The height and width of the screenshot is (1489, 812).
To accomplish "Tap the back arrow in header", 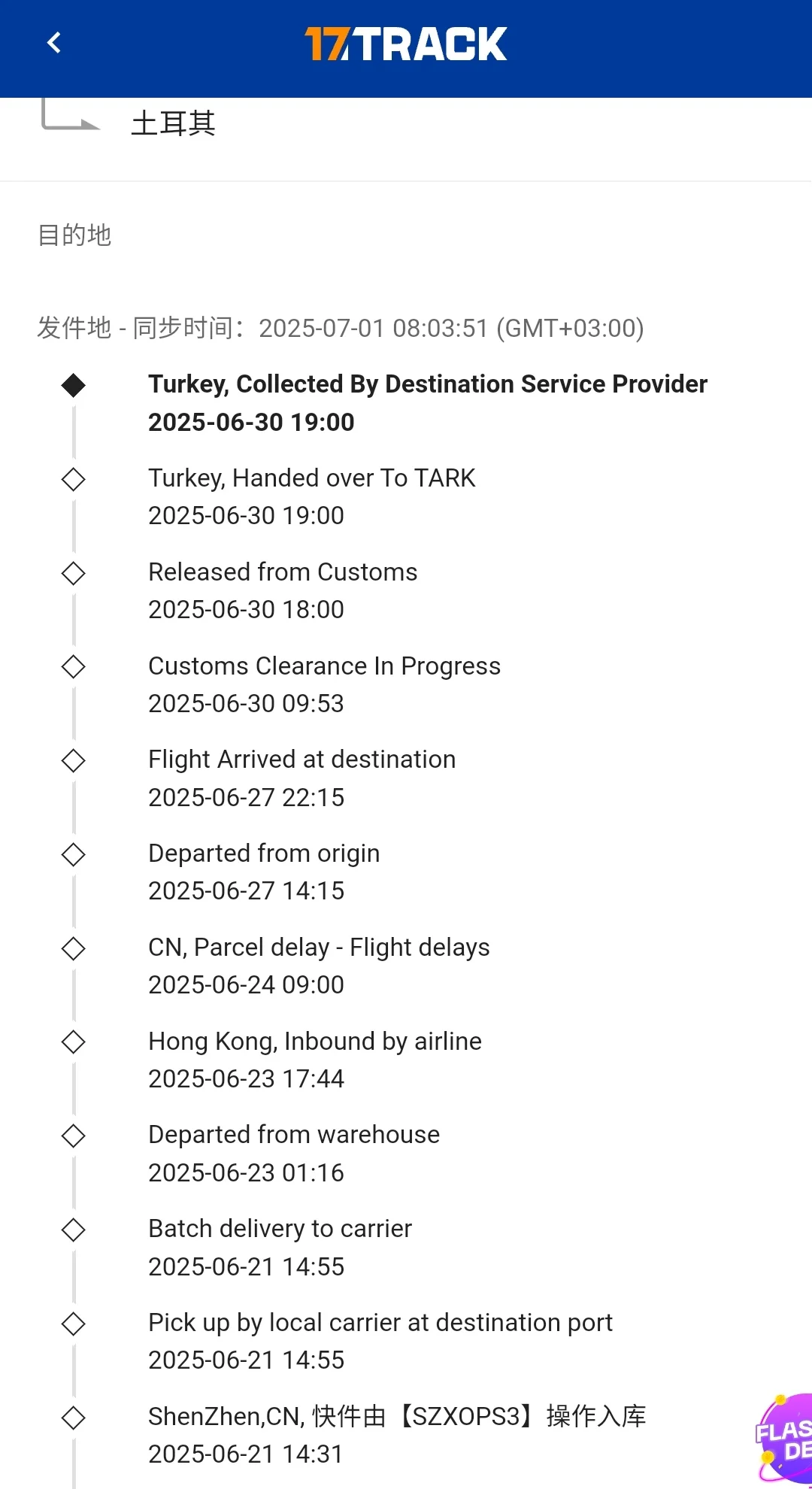I will pyautogui.click(x=54, y=43).
